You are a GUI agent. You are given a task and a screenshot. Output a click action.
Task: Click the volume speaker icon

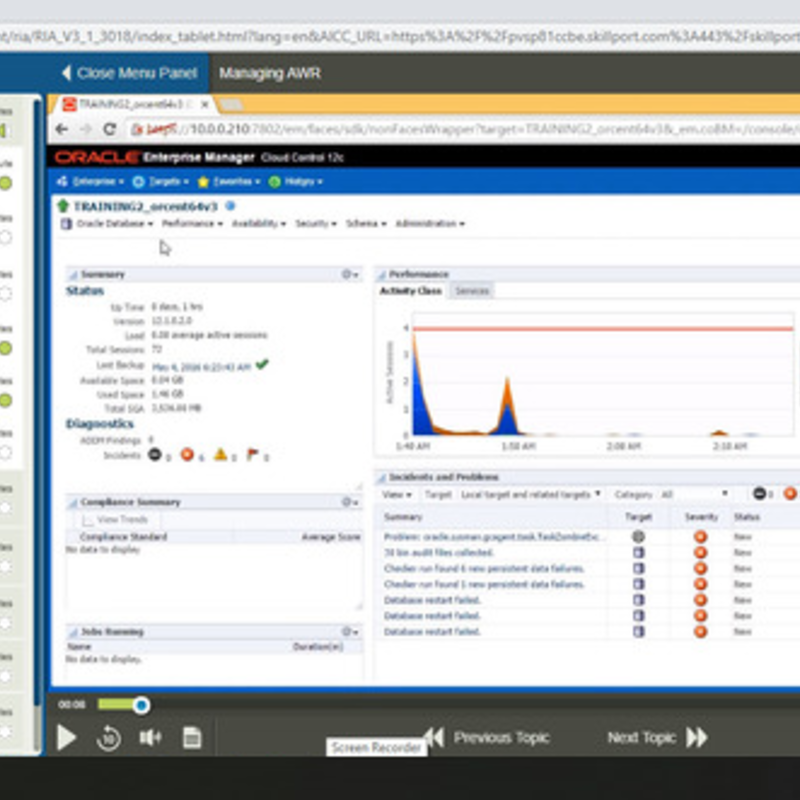pos(151,737)
